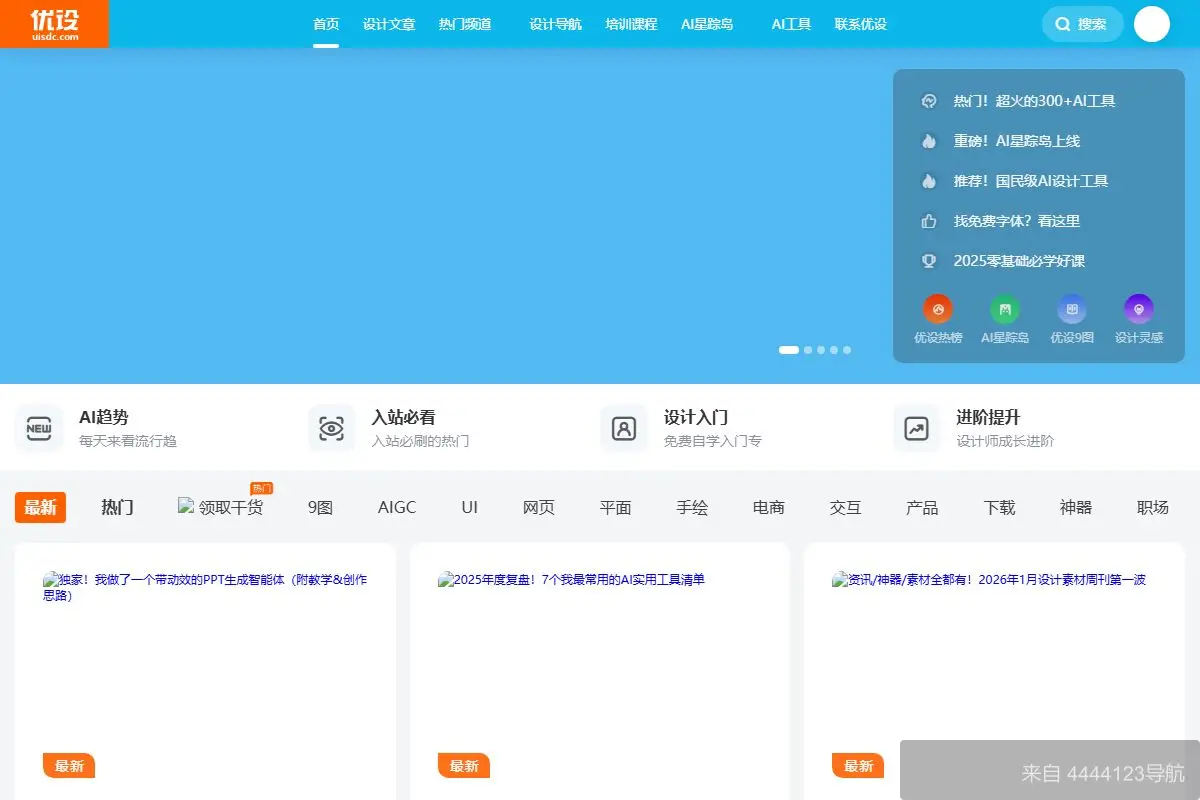
Task: Open 设计文章 from the navigation bar
Action: point(389,24)
